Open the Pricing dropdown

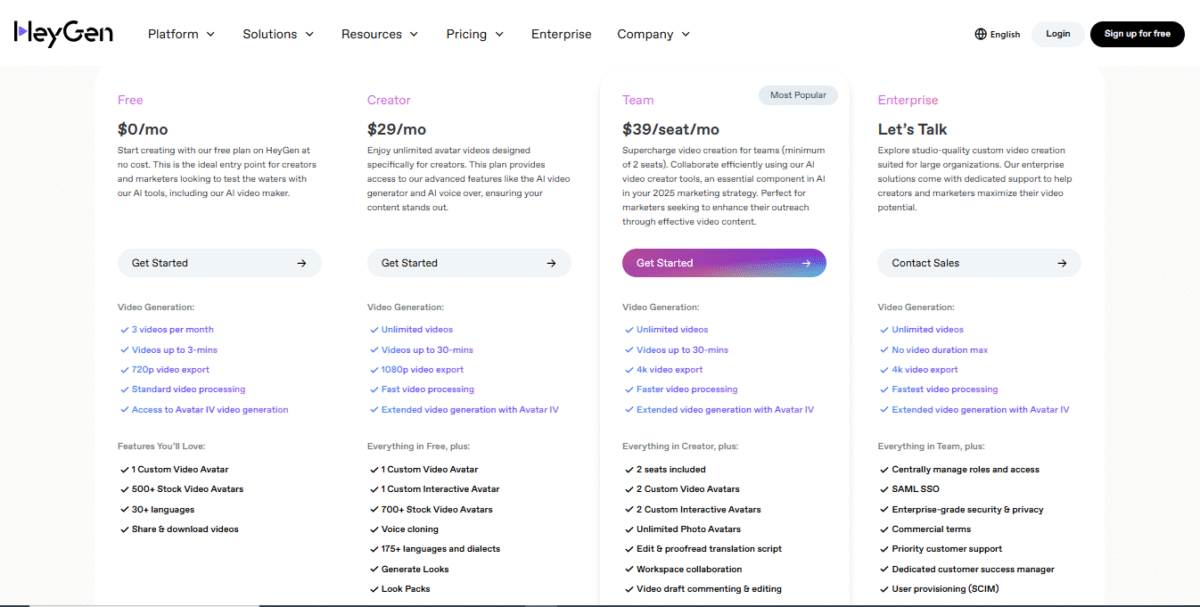[474, 33]
